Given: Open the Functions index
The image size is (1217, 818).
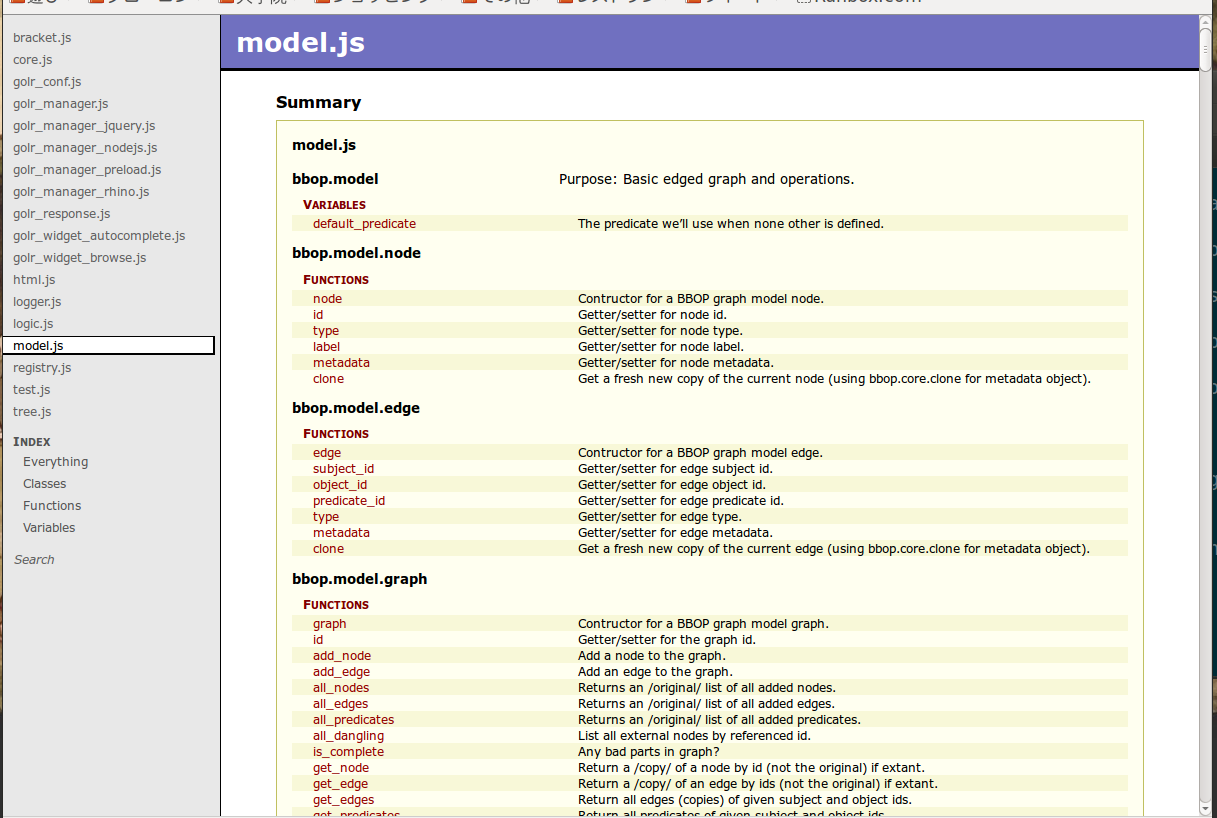Looking at the screenshot, I should (x=52, y=506).
